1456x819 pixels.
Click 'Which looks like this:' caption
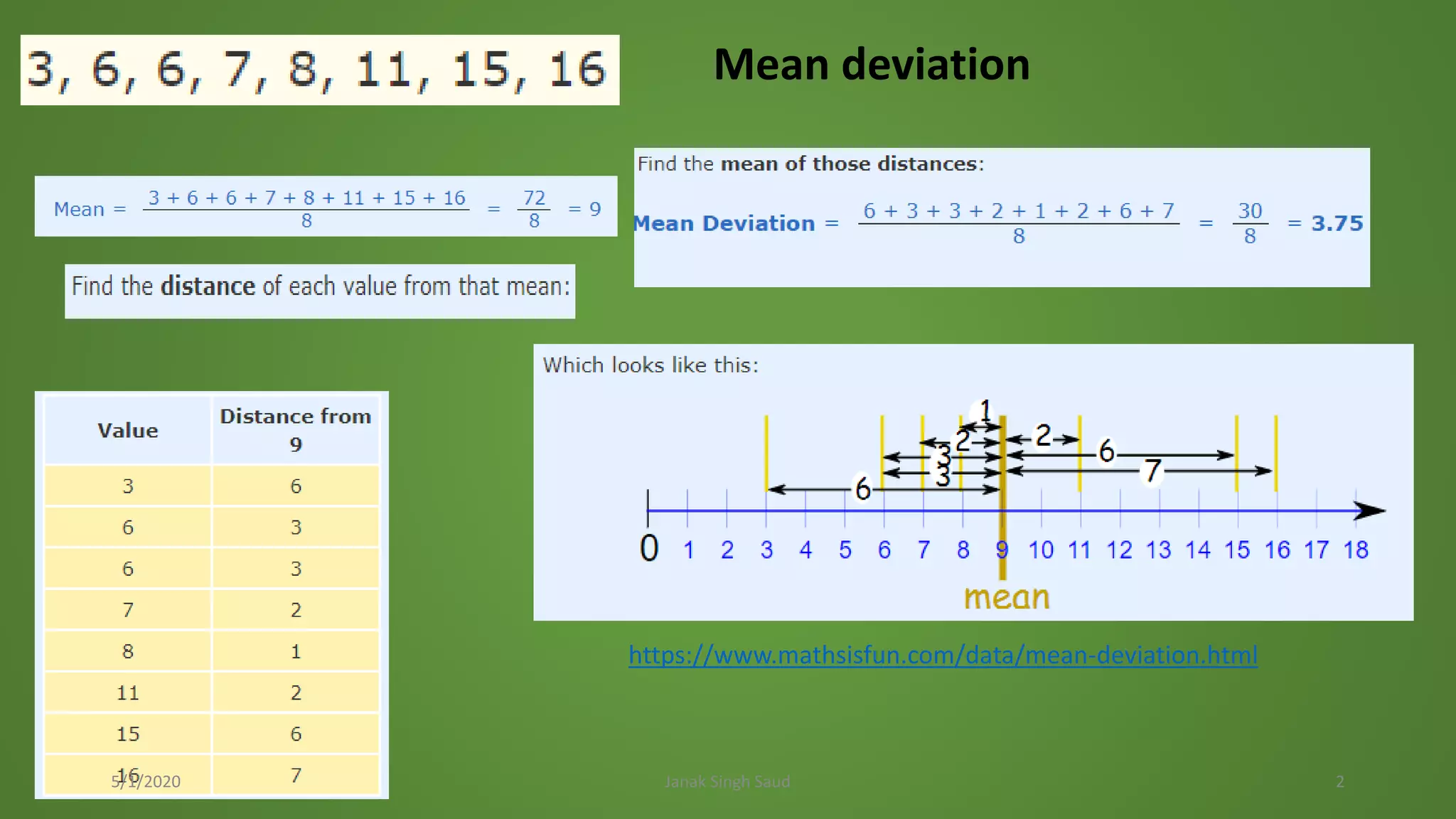[651, 365]
